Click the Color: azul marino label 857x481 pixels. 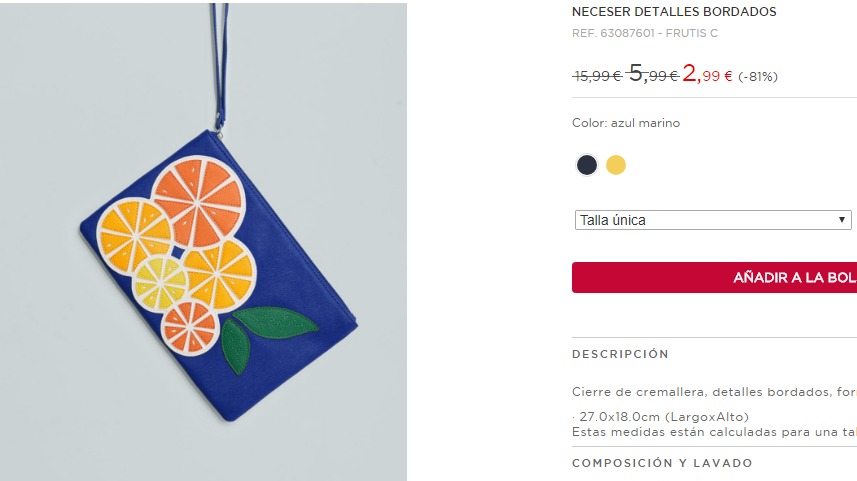626,123
